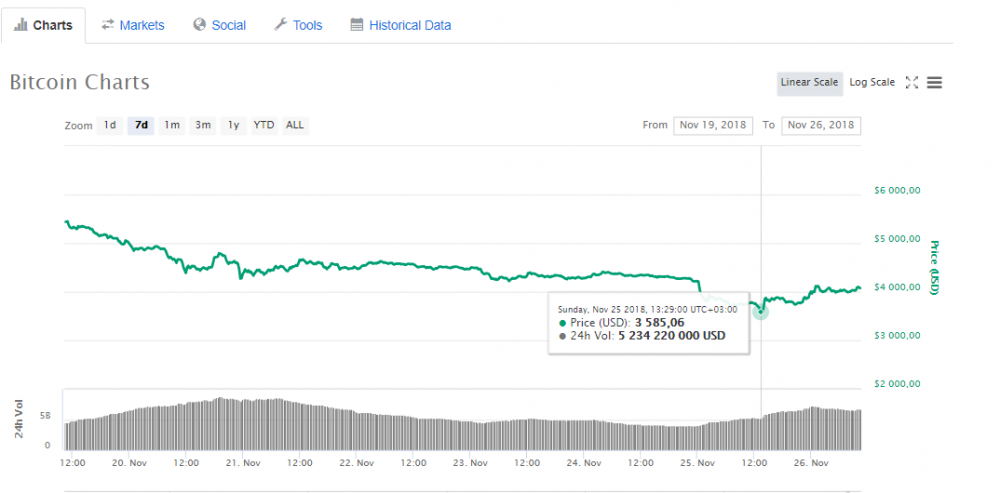Screen dimensions: 1000x493
Task: Open the chart hamburger menu
Action: pyautogui.click(x=934, y=82)
